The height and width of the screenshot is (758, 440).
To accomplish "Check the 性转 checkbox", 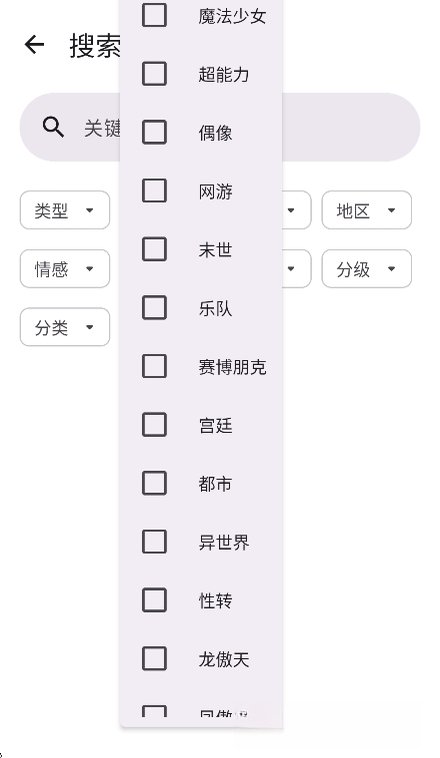I will point(154,600).
